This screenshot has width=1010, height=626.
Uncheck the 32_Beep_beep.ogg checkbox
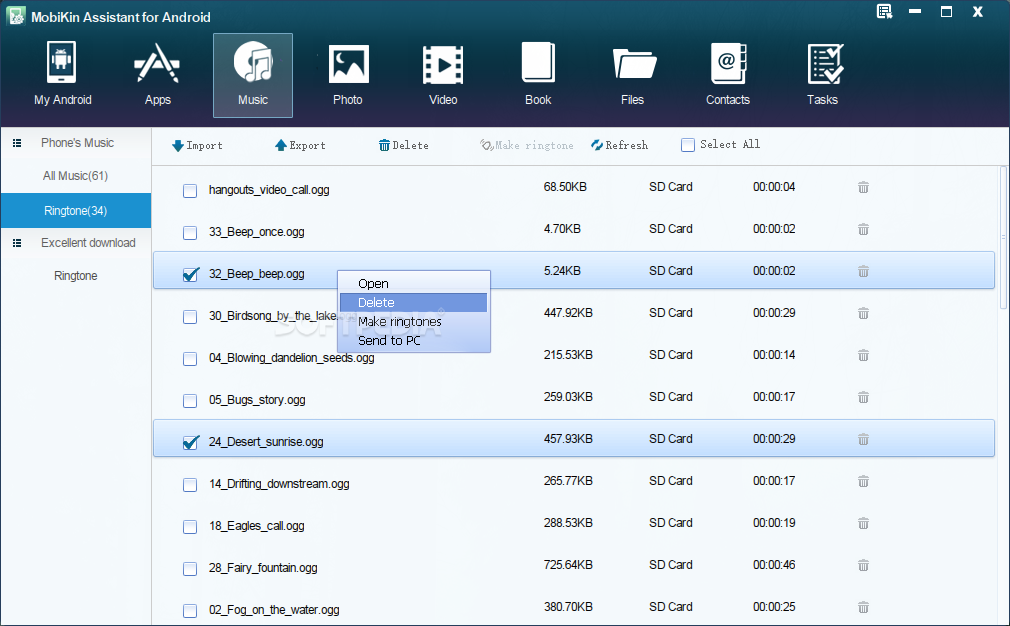(190, 274)
